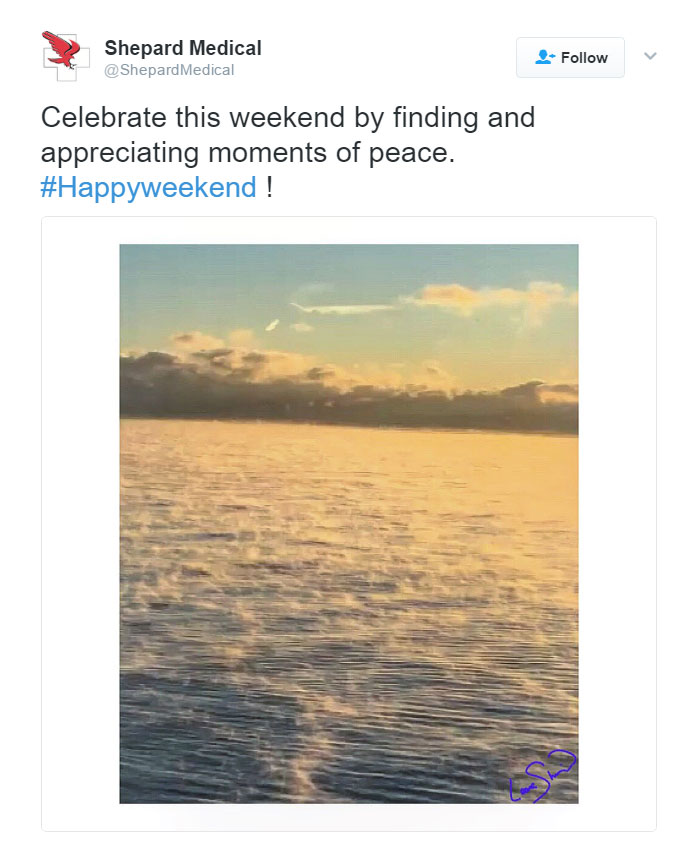Click the red eagle logo picture
698x846 pixels.
point(61,49)
